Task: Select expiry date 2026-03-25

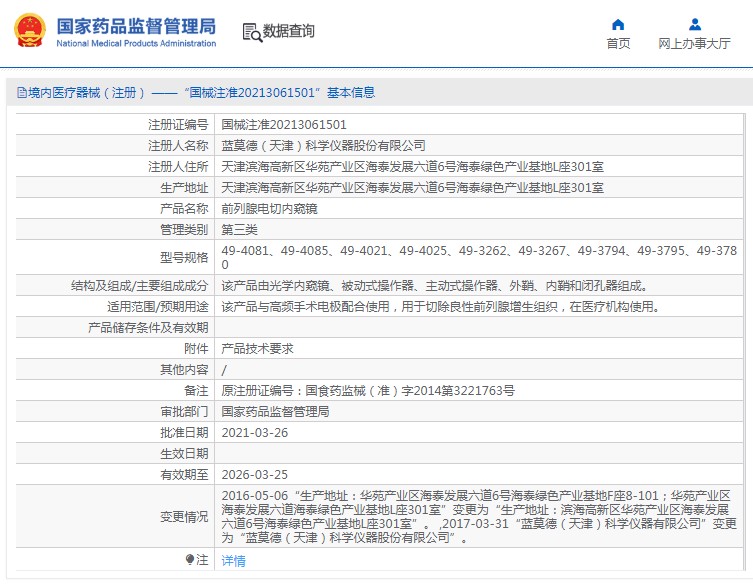Action: pos(255,474)
